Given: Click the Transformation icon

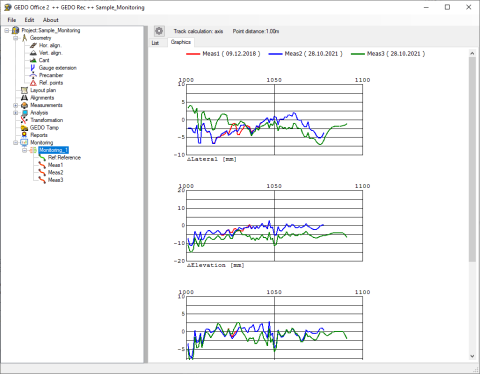Looking at the screenshot, I should 24,120.
